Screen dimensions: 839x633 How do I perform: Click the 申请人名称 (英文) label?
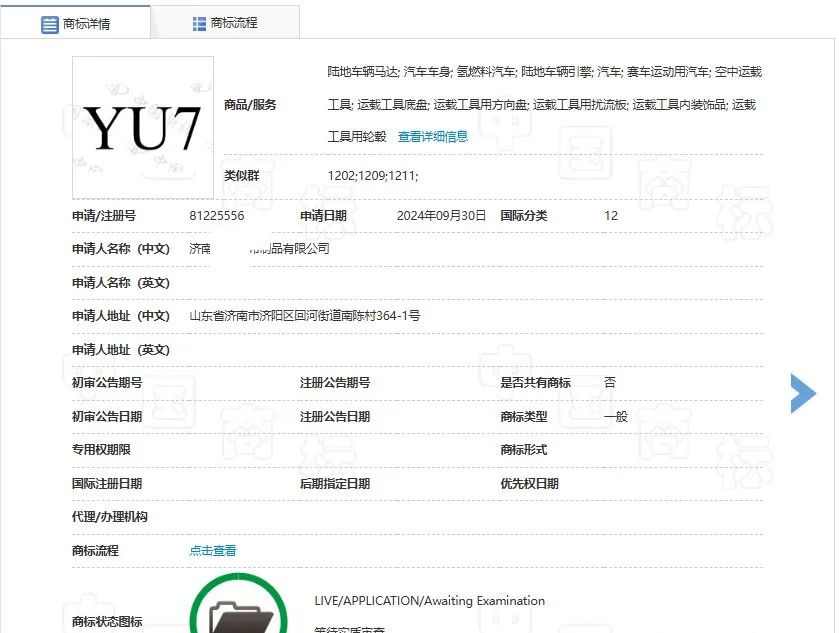point(121,283)
